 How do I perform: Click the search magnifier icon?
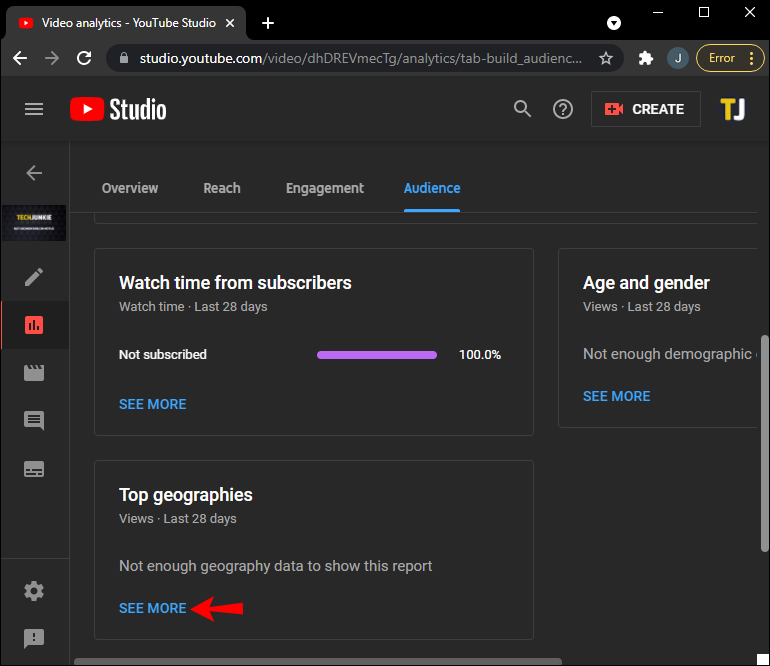[522, 109]
